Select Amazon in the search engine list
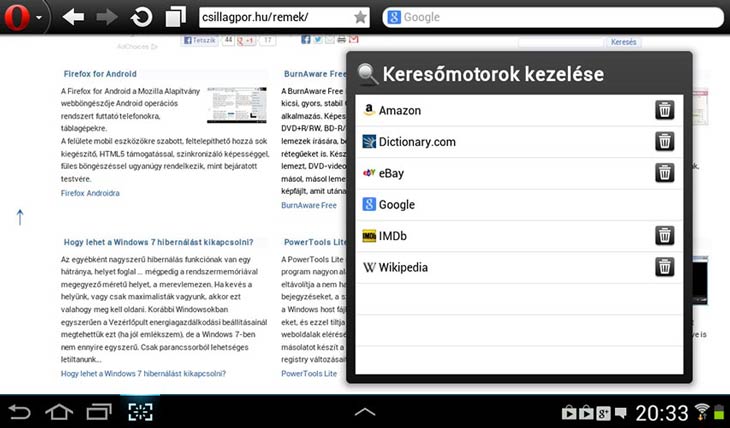Image resolution: width=730 pixels, height=428 pixels. 519,110
